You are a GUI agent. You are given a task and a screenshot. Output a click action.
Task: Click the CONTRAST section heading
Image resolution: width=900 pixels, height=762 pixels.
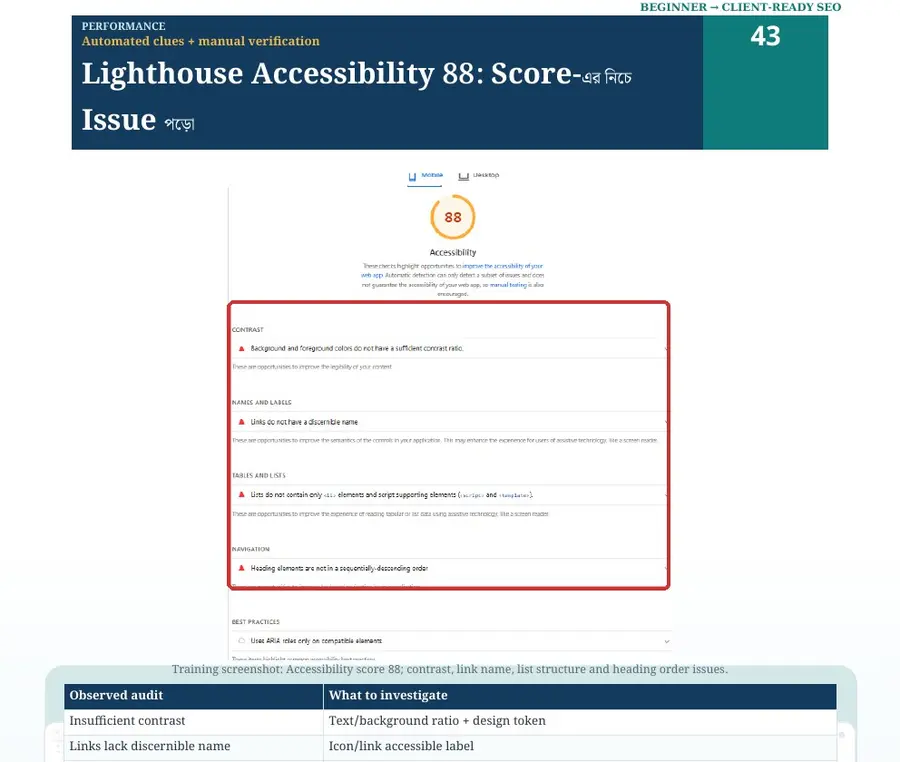pos(247,330)
